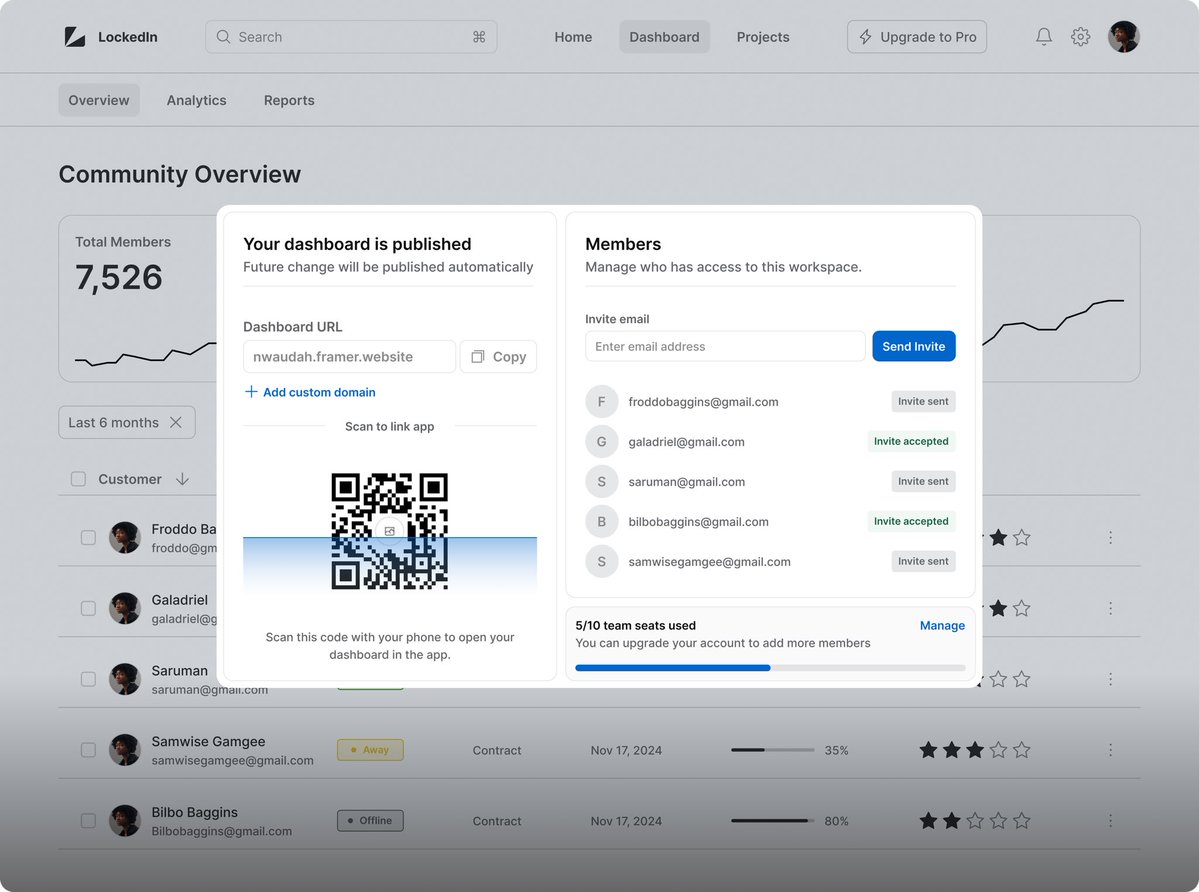Open more options for Saruman row

(1110, 679)
